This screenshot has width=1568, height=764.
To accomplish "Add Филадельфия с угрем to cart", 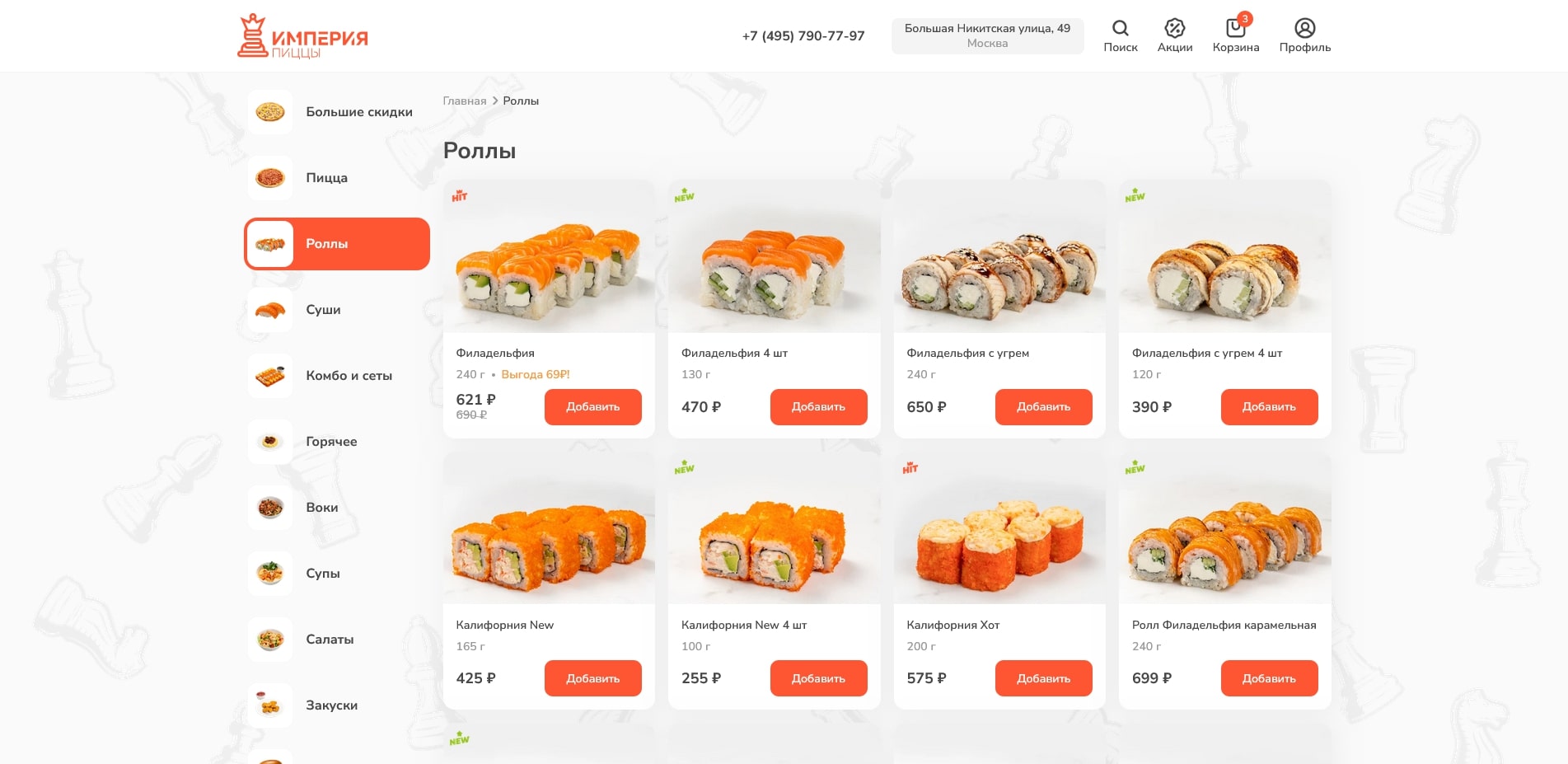I will click(1043, 407).
